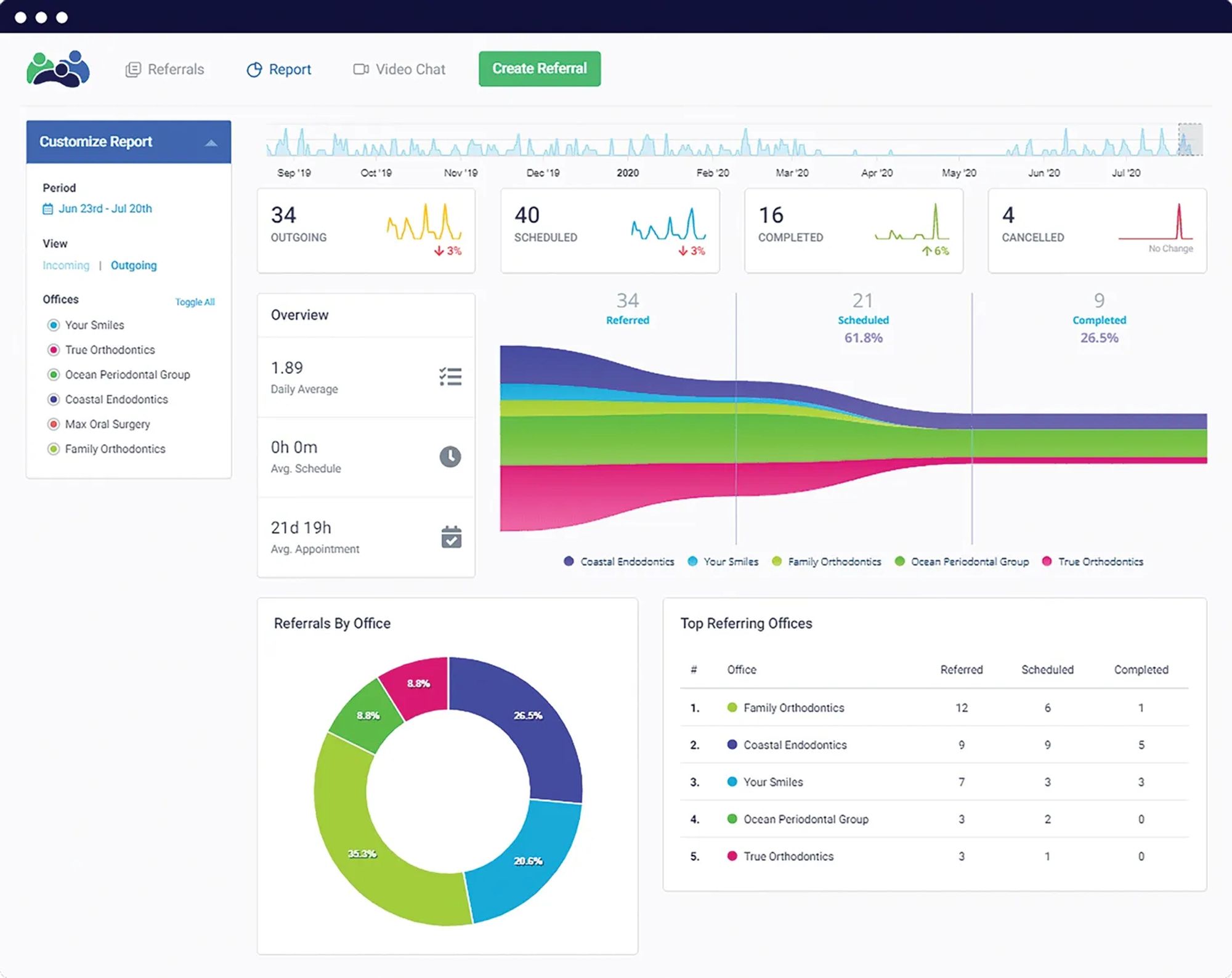This screenshot has height=978, width=1232.
Task: Click the timeline range selector handle
Action: [x=1189, y=140]
